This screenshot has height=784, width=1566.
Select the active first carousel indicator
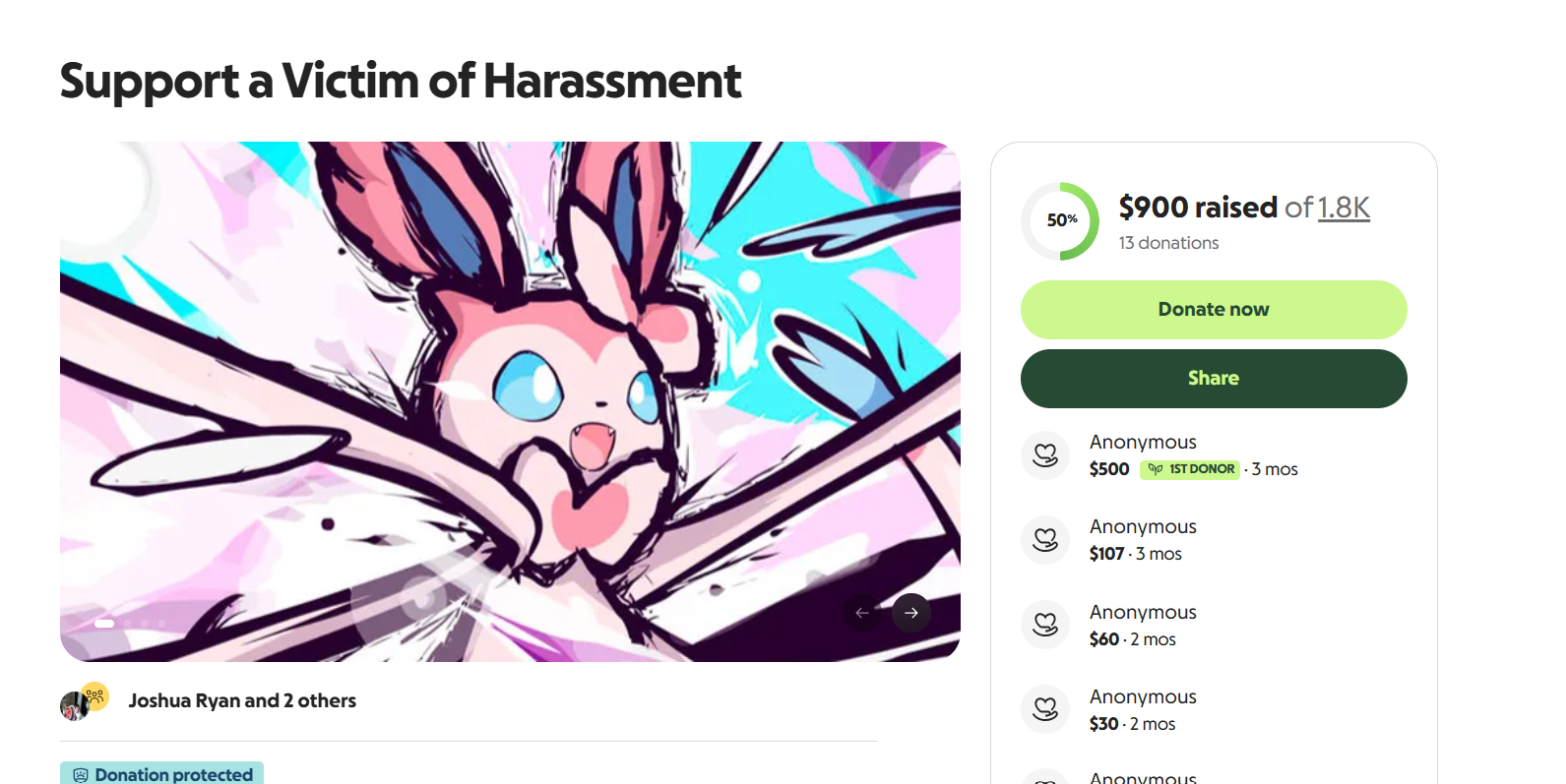point(104,624)
